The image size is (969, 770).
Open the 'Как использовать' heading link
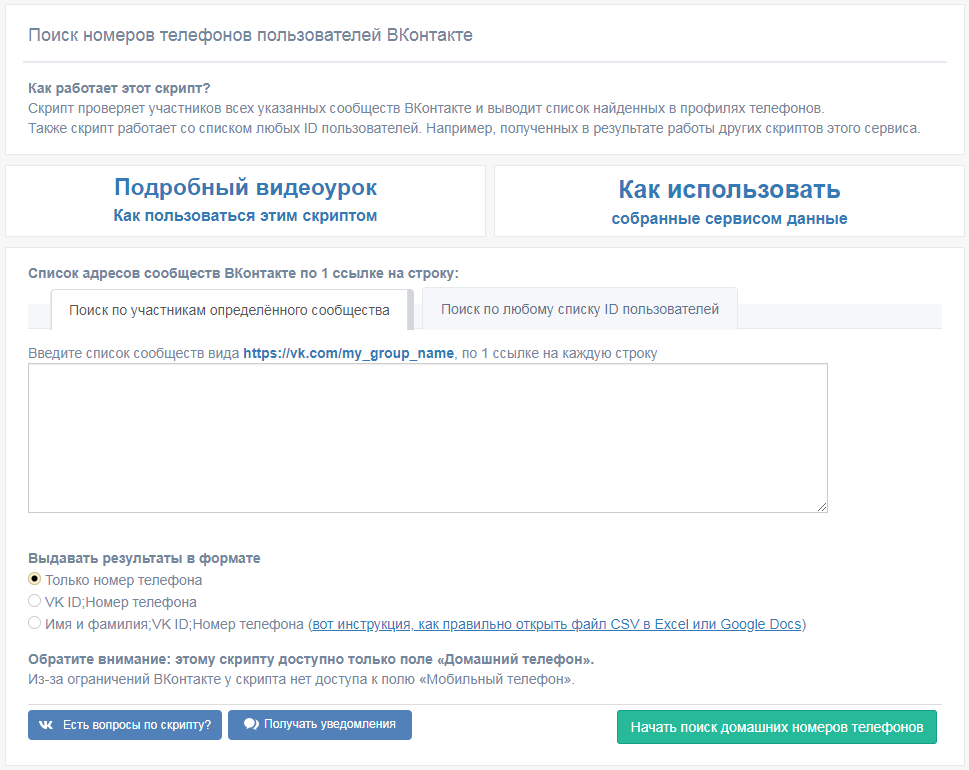click(729, 189)
